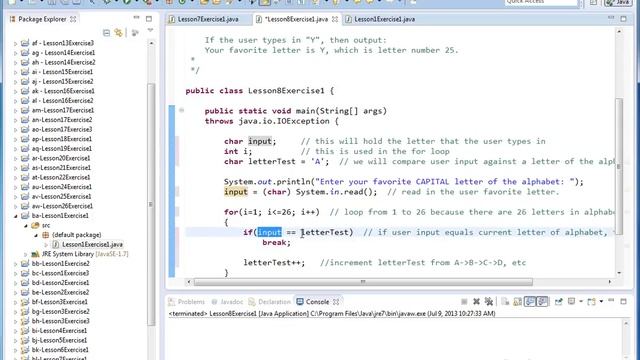Collapse the src folder
Screen dimensions: 640x360
(x=26, y=226)
